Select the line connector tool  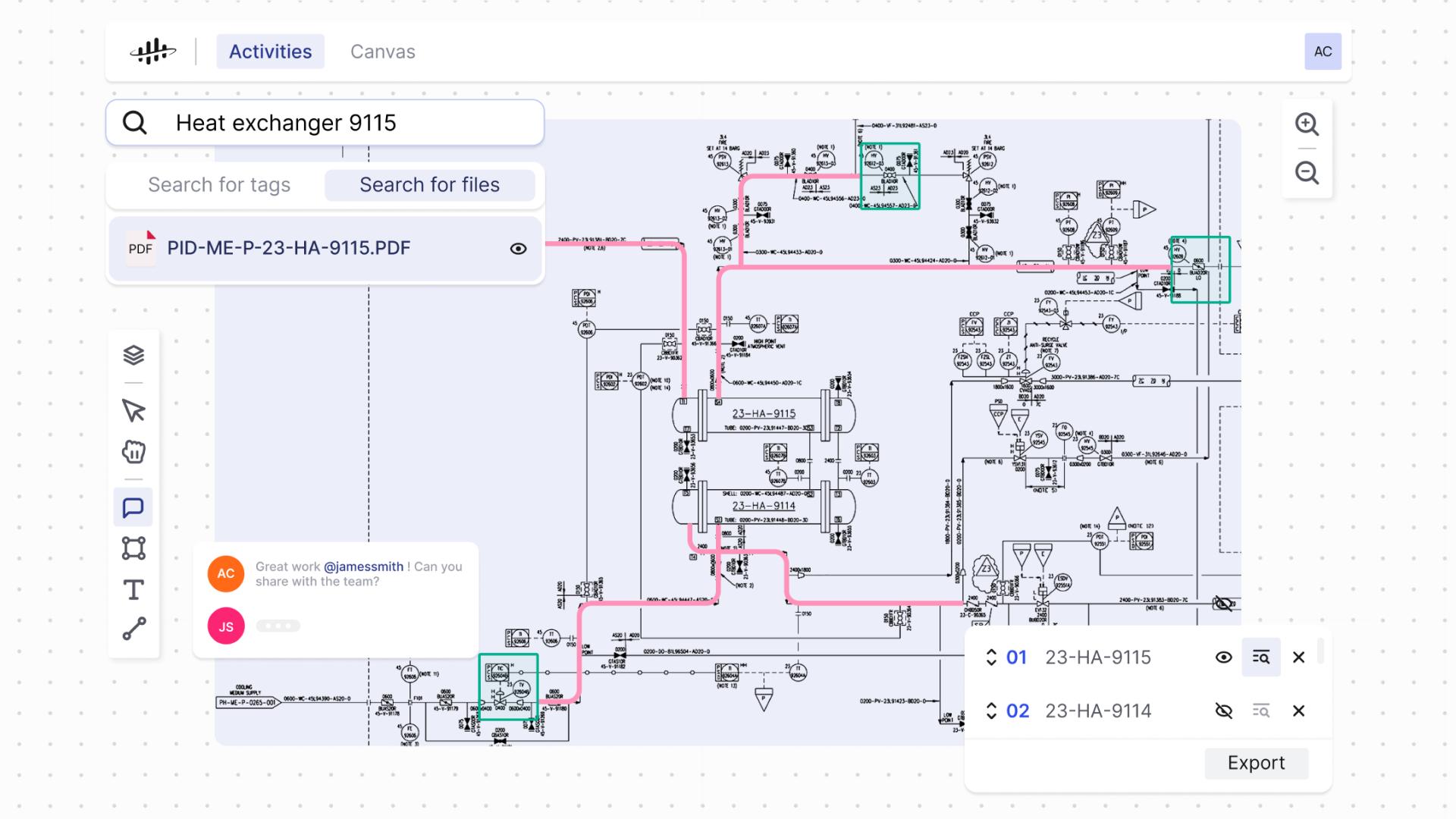133,629
